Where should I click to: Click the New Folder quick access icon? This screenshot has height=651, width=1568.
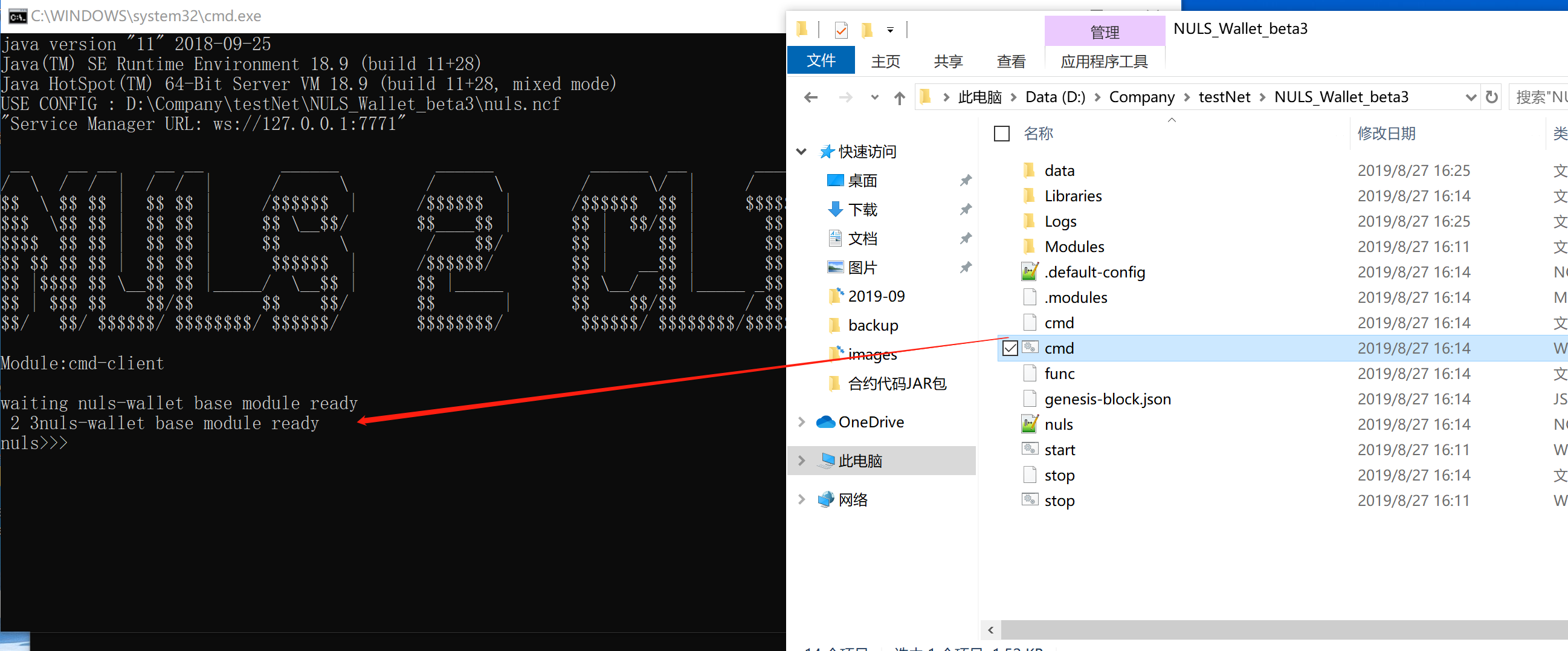(867, 30)
